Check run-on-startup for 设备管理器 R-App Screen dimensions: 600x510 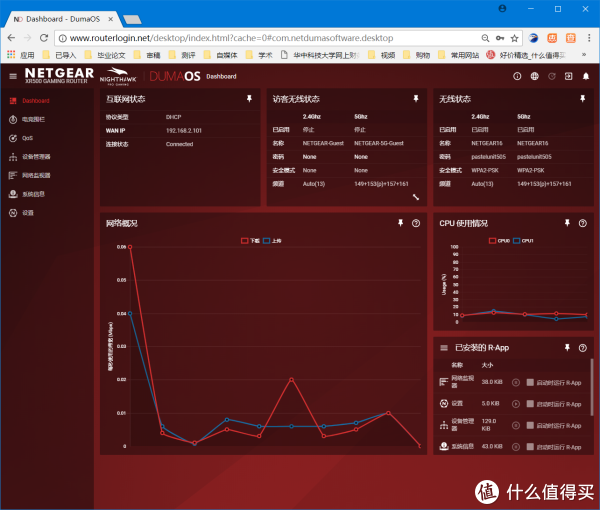click(530, 425)
